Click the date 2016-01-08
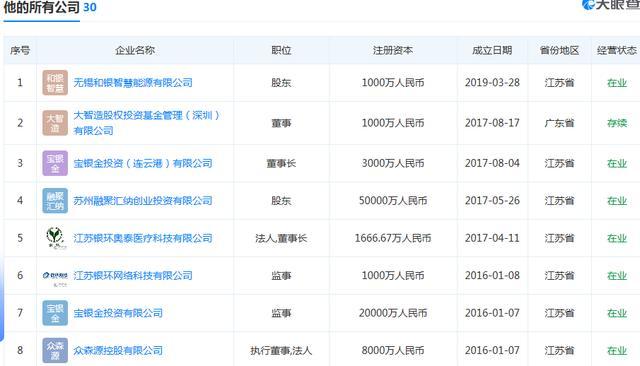 pyautogui.click(x=492, y=276)
